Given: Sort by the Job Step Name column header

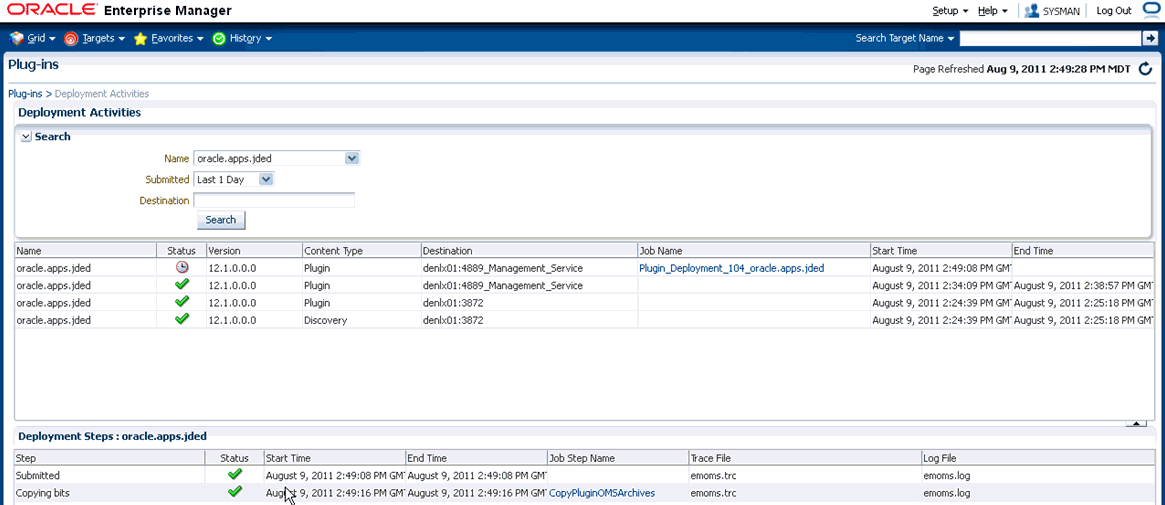Looking at the screenshot, I should pos(617,458).
